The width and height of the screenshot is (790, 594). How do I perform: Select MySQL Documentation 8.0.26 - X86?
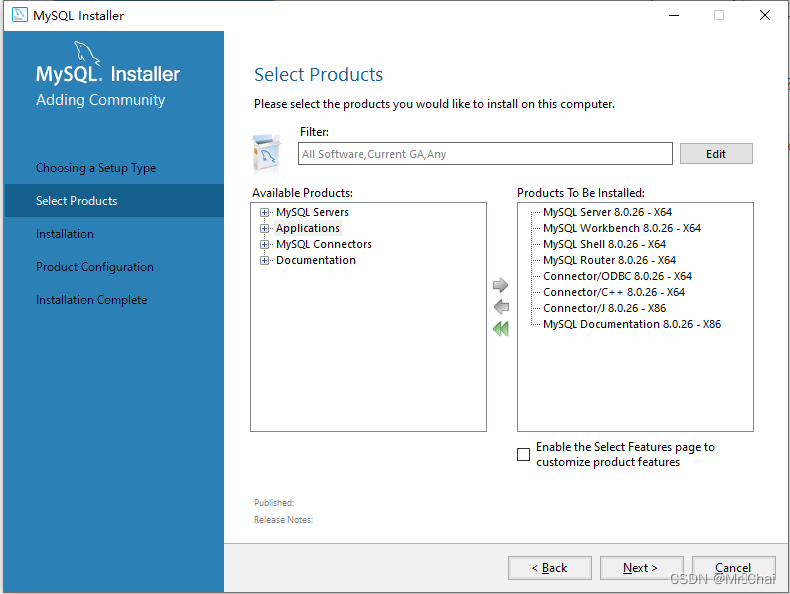point(632,324)
